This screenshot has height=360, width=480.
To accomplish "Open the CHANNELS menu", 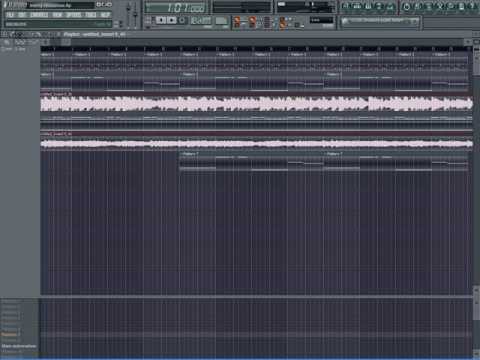I will pyautogui.click(x=39, y=15).
